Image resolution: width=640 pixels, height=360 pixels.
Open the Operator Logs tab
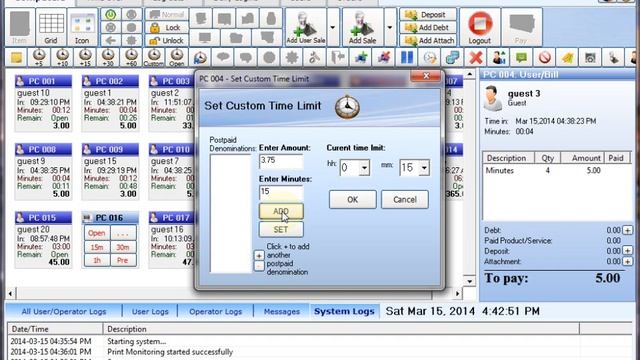(x=216, y=311)
